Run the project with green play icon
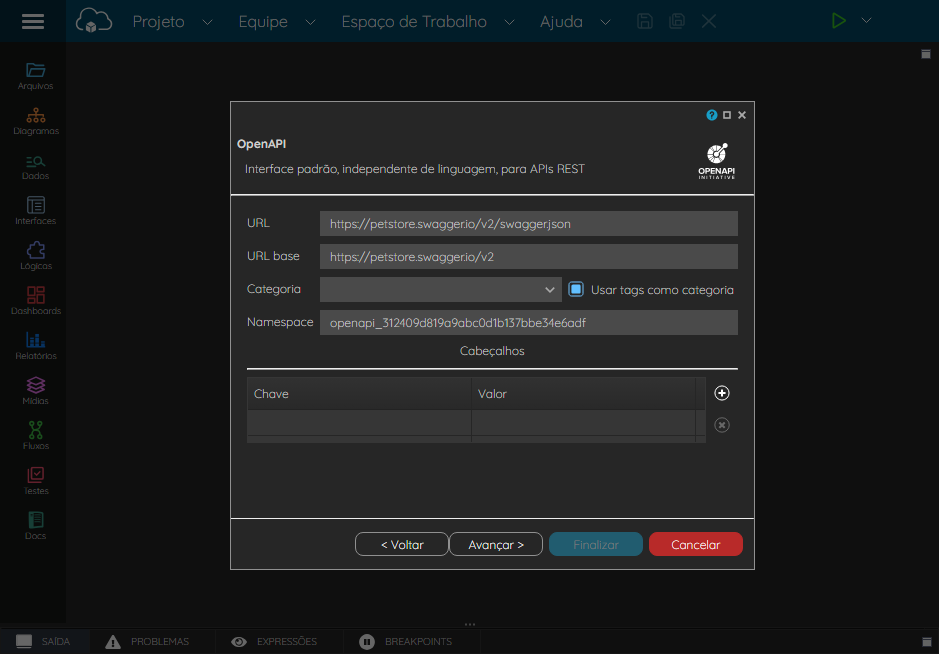 pos(838,20)
